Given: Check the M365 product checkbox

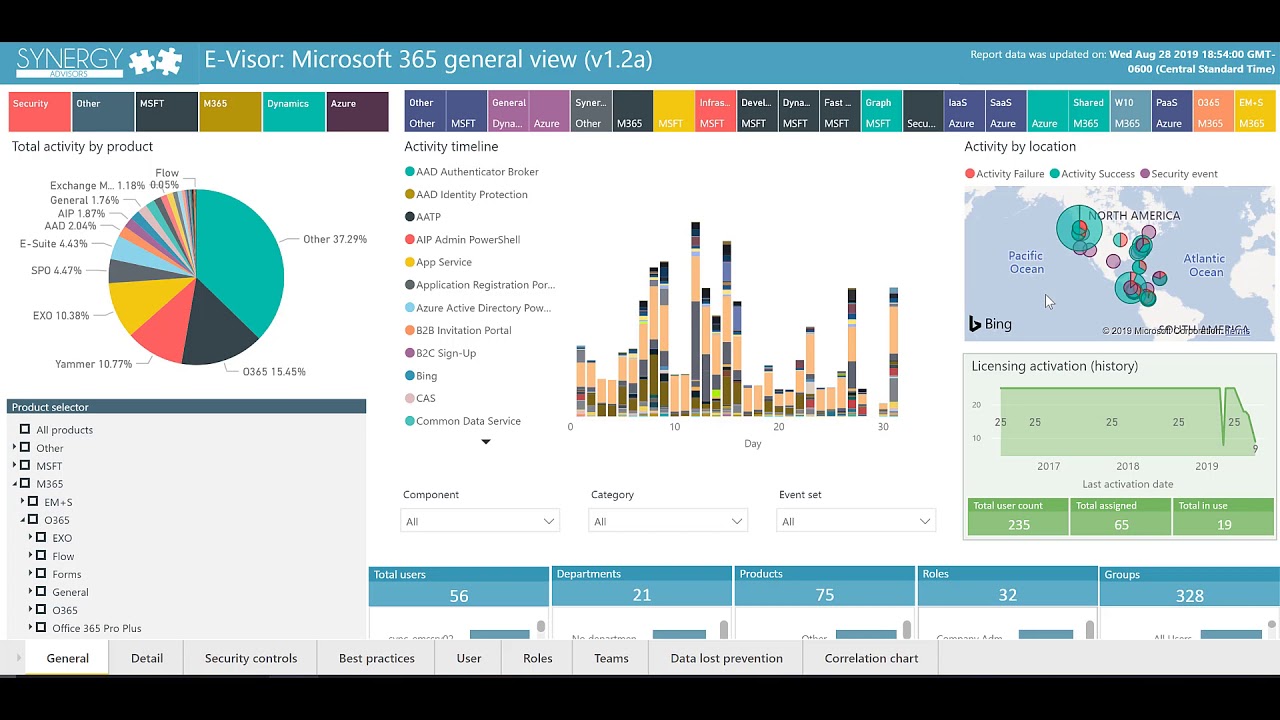Looking at the screenshot, I should coord(25,484).
